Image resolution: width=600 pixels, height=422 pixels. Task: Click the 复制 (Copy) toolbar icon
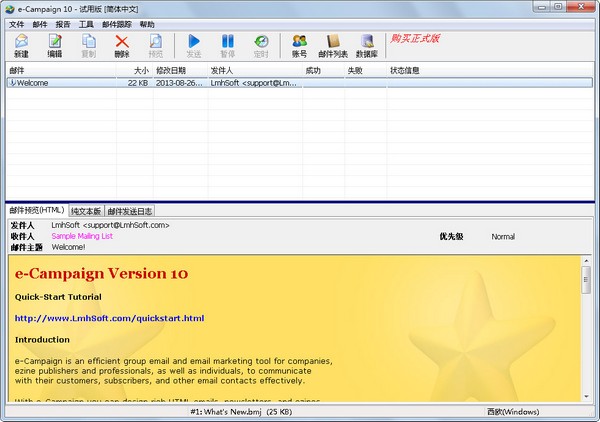click(88, 46)
